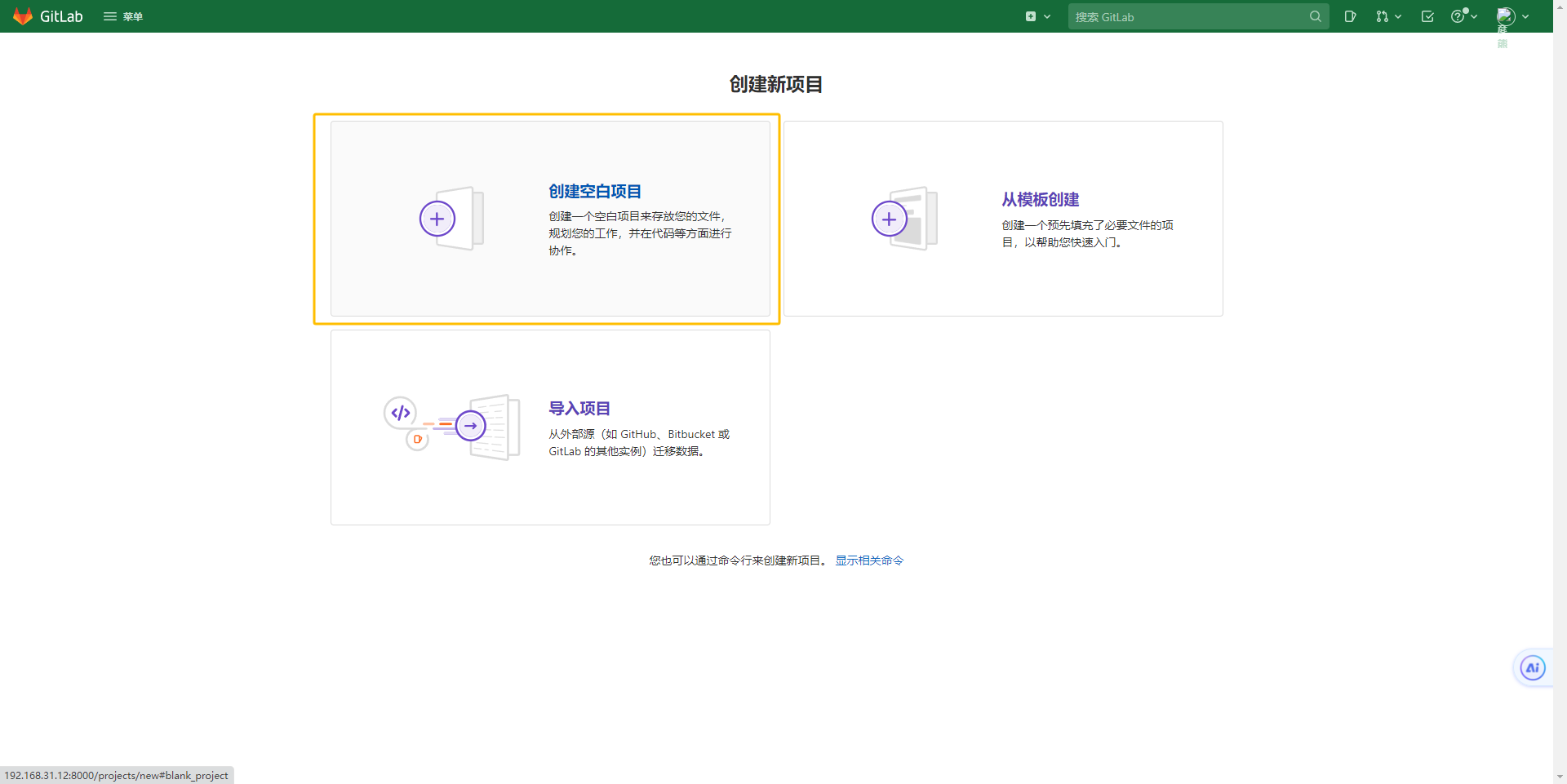Click the 创建新项目 page title
This screenshot has width=1567, height=784.
[776, 84]
